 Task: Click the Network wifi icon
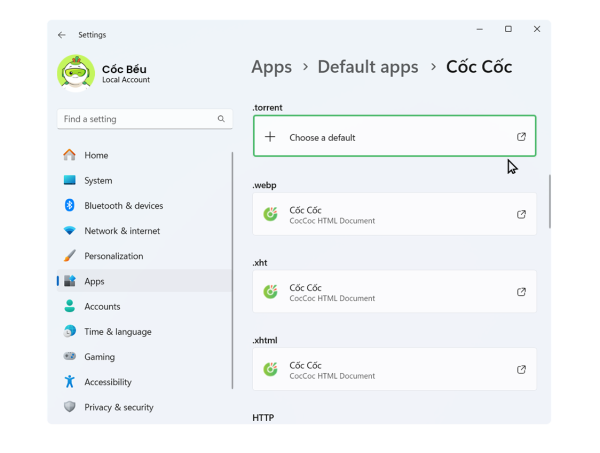pyautogui.click(x=70, y=231)
